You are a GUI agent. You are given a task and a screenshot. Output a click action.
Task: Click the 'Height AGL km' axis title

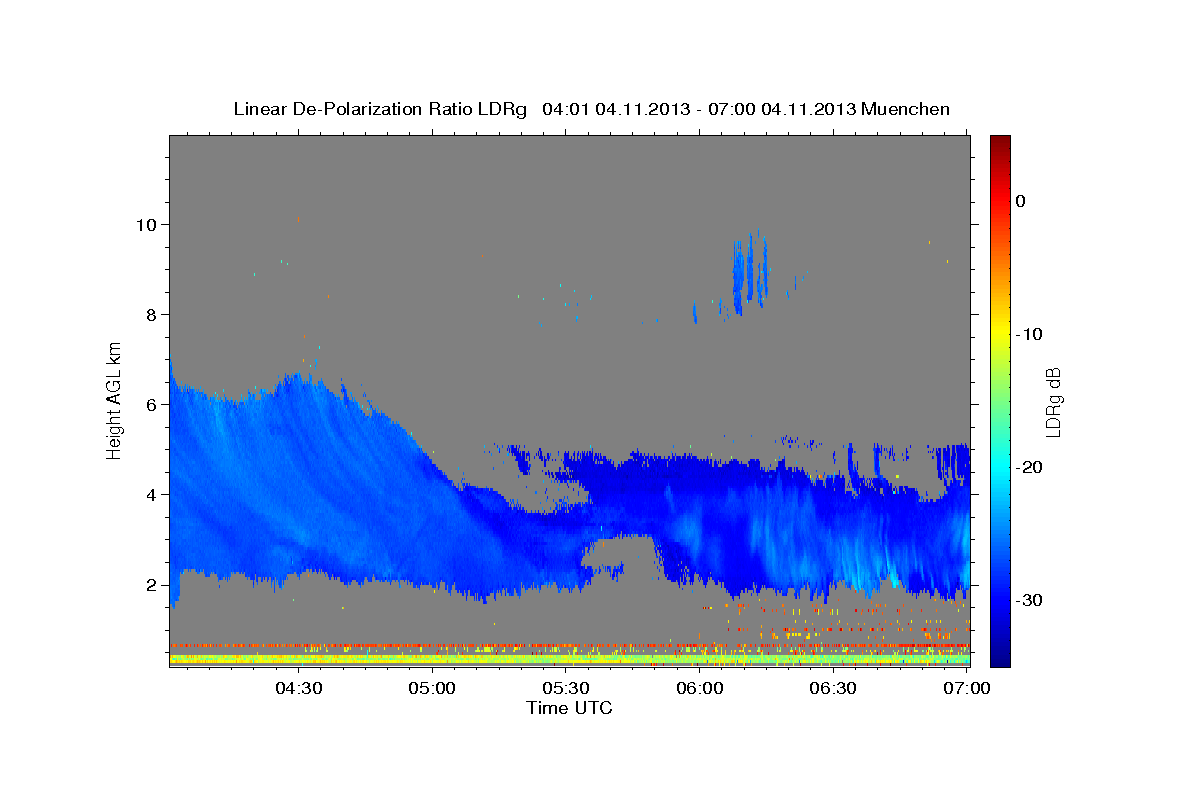pos(114,399)
